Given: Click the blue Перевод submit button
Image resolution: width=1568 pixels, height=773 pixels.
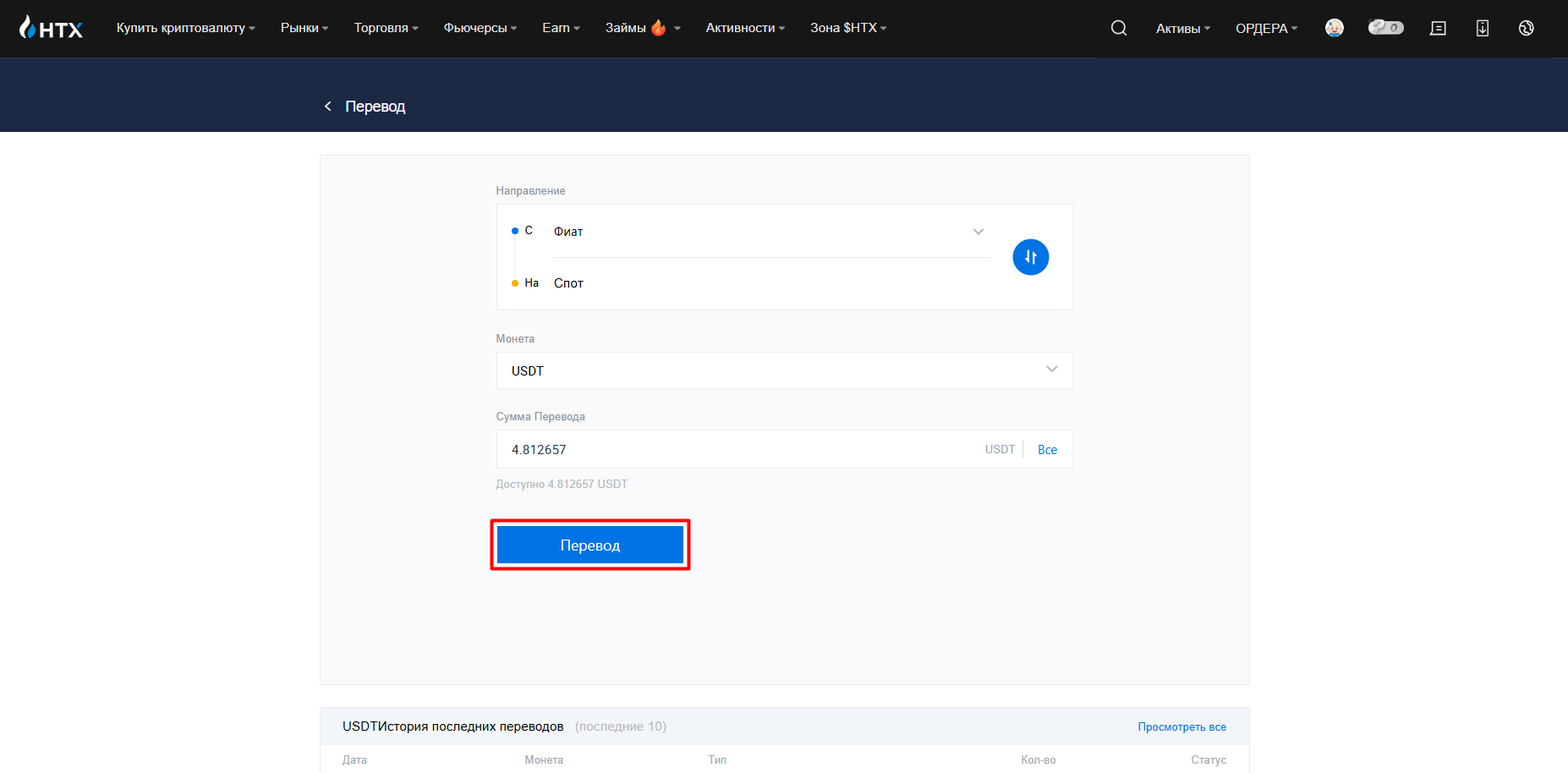Looking at the screenshot, I should coord(590,545).
